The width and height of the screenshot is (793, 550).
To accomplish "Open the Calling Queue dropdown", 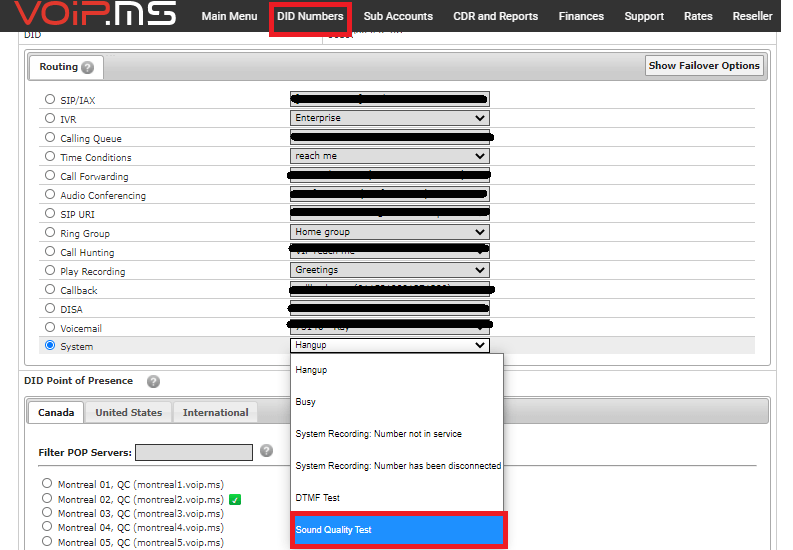I will [x=389, y=137].
